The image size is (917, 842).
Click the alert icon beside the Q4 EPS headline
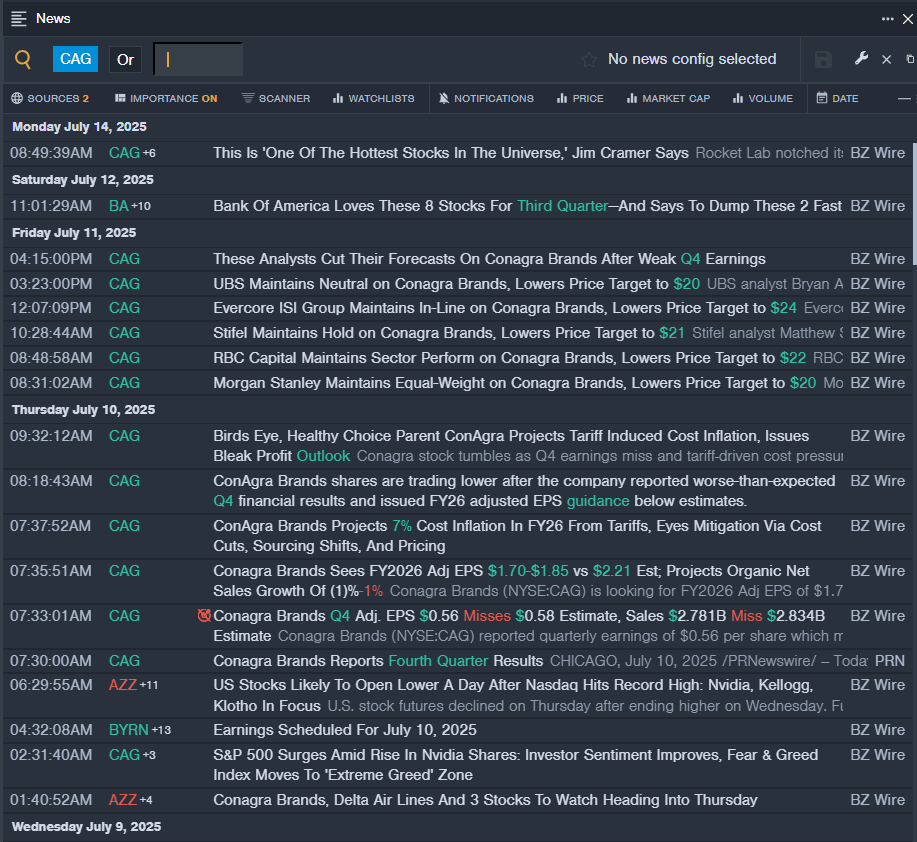pyautogui.click(x=204, y=615)
